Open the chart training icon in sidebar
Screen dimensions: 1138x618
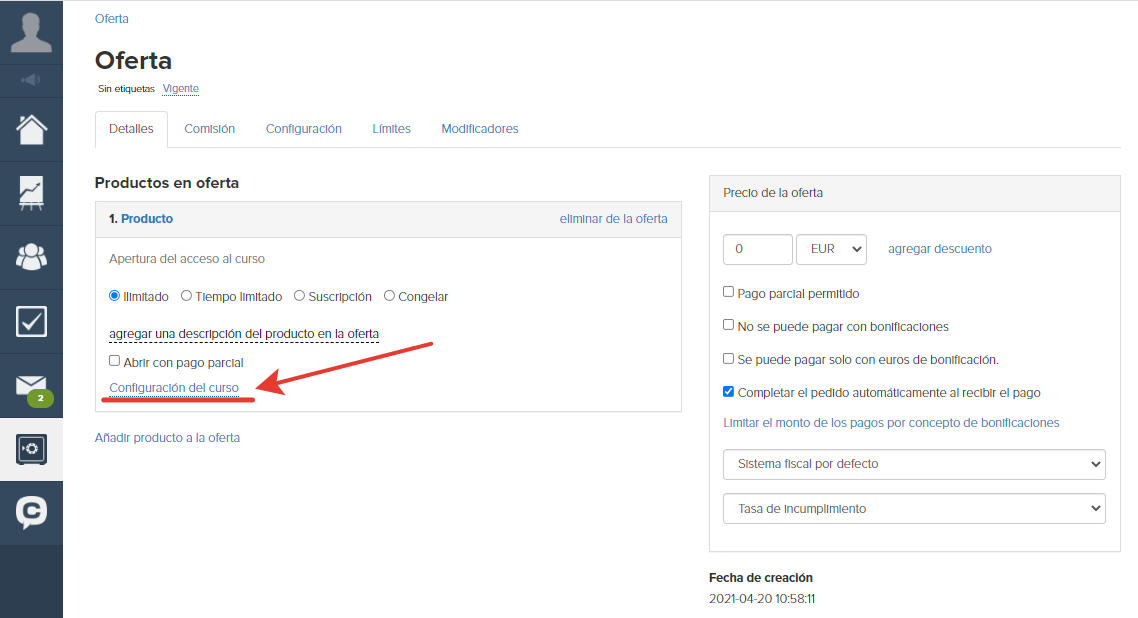pyautogui.click(x=31, y=194)
